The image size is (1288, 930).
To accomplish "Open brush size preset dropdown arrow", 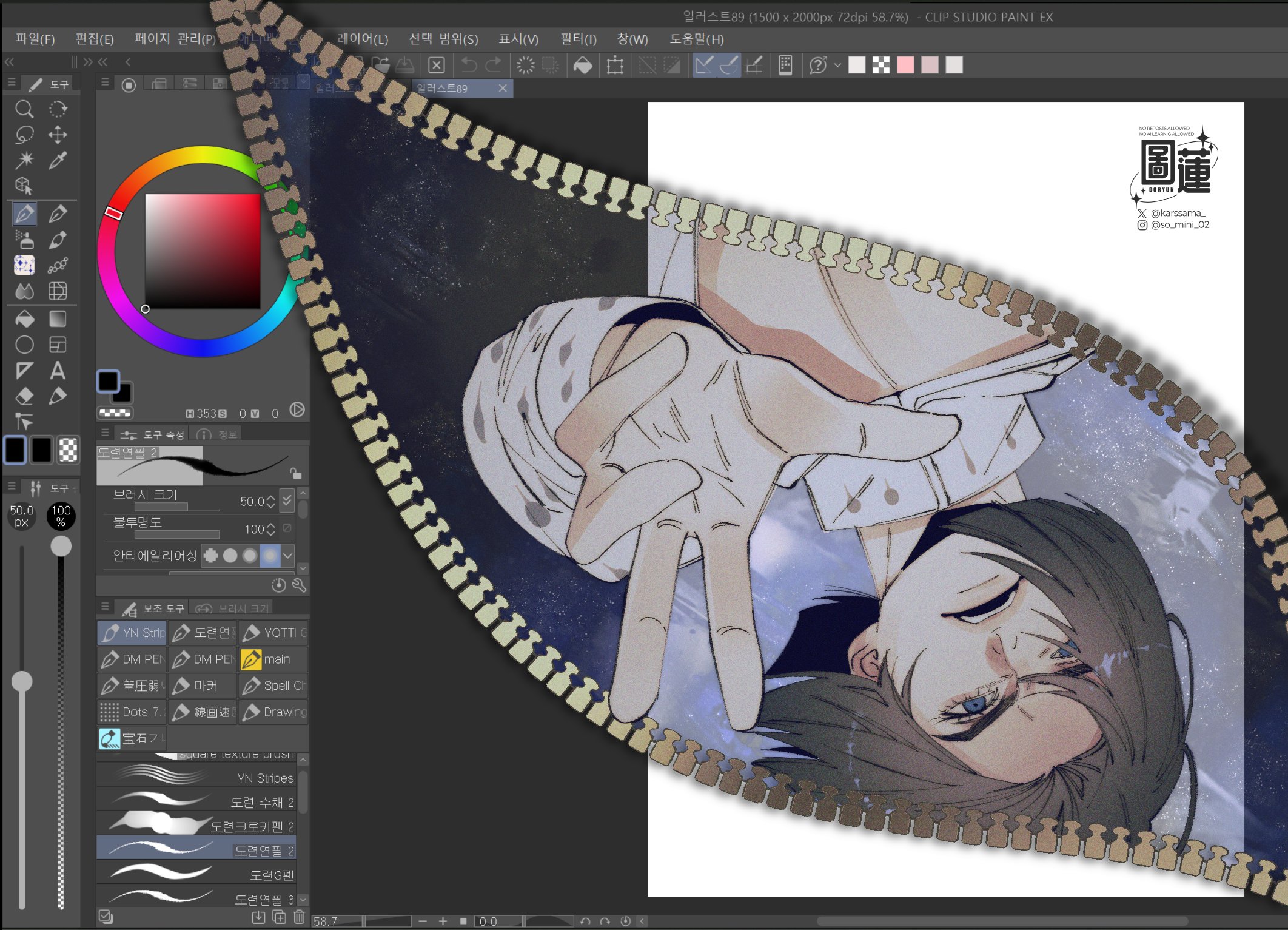I will point(287,500).
